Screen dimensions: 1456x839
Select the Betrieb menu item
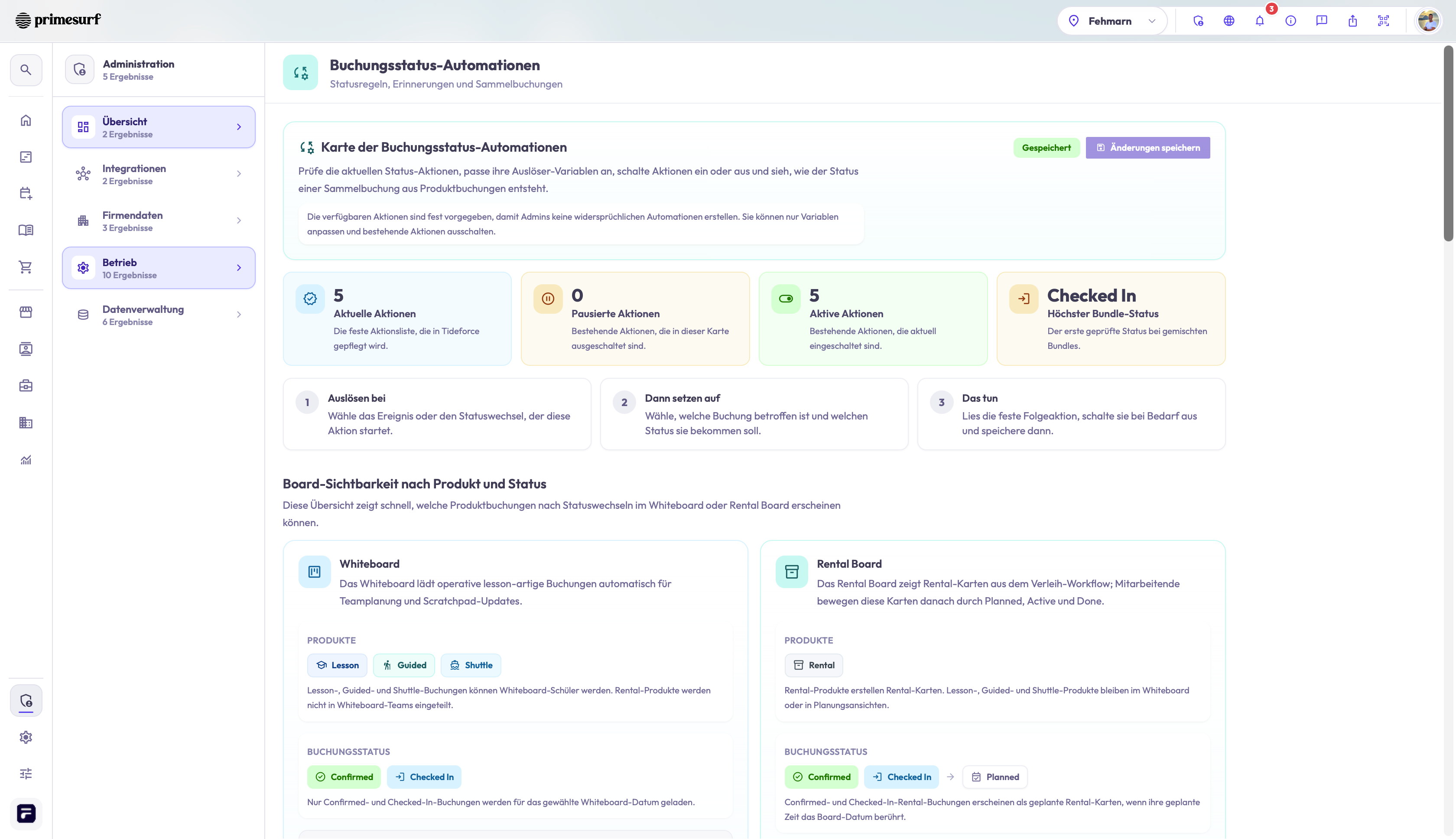(x=159, y=268)
